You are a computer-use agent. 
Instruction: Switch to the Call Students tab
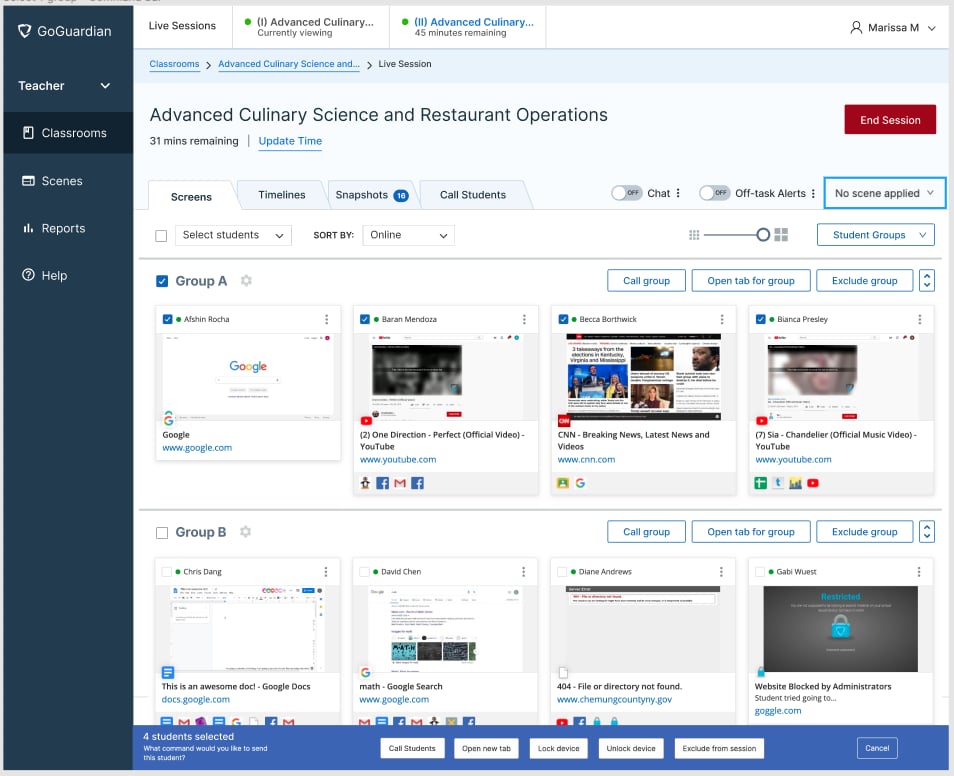point(473,195)
